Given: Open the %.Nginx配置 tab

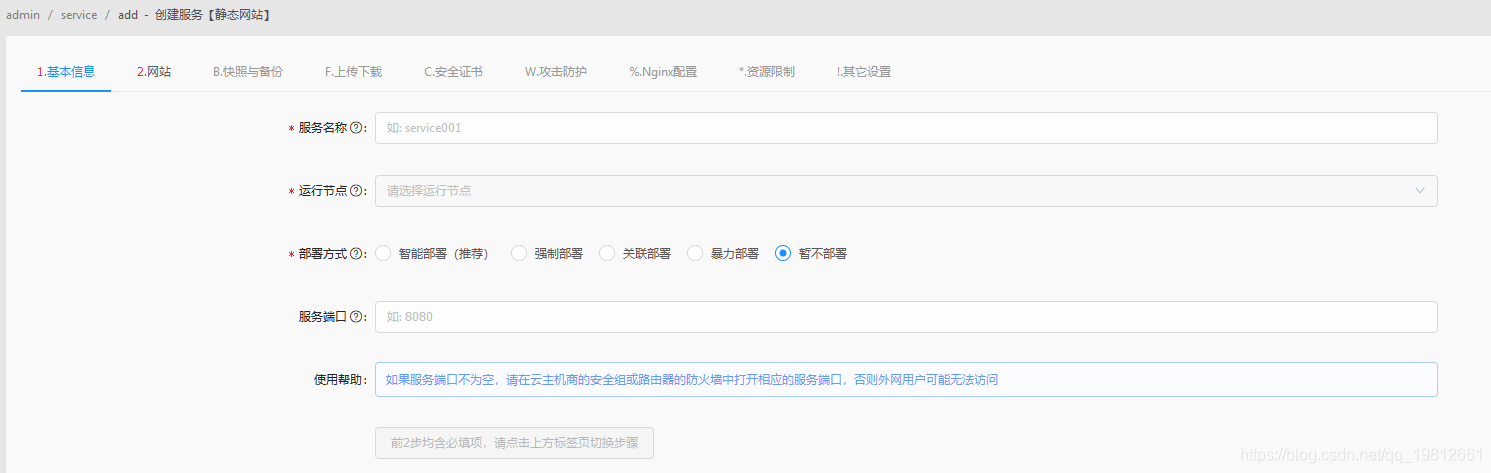Looking at the screenshot, I should (x=663, y=72).
